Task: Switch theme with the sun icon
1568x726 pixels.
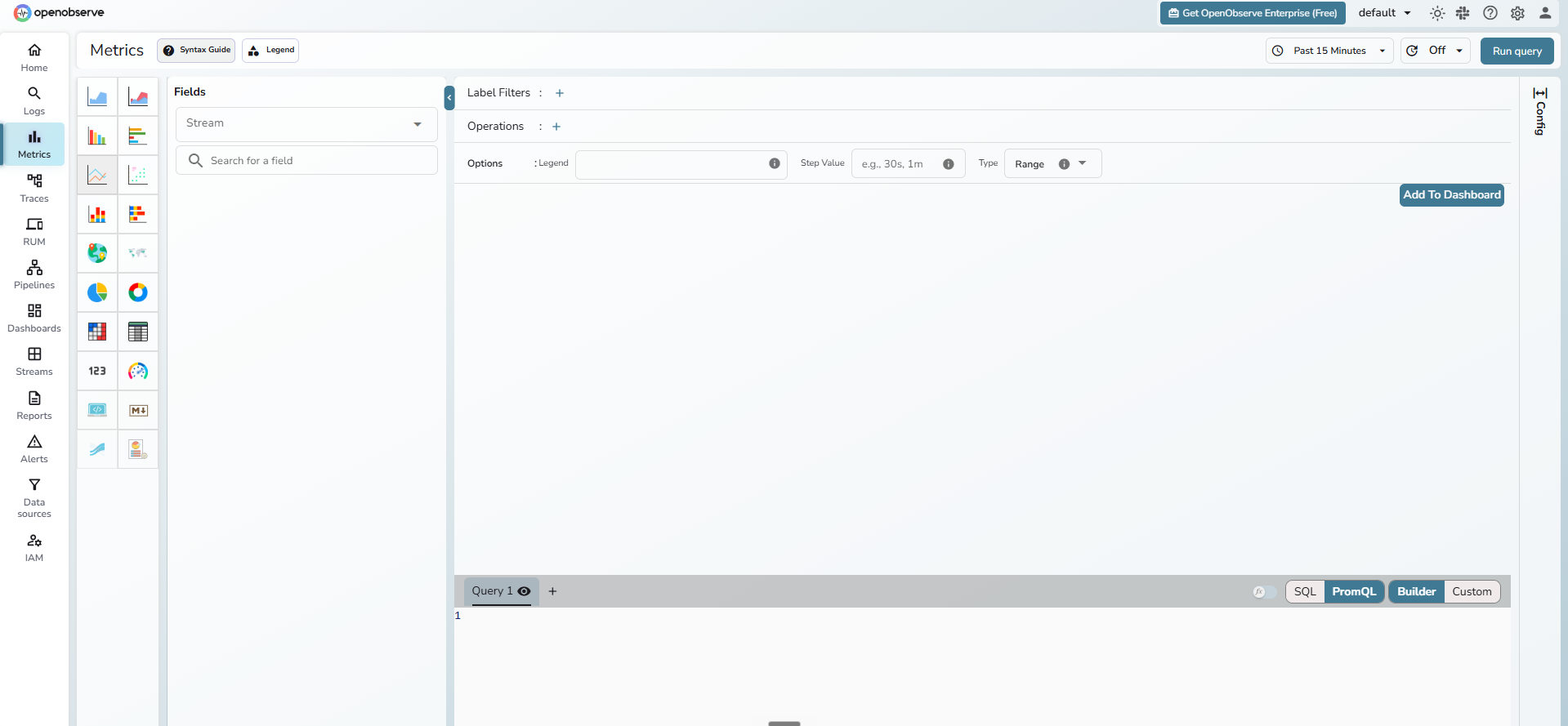Action: click(1437, 13)
